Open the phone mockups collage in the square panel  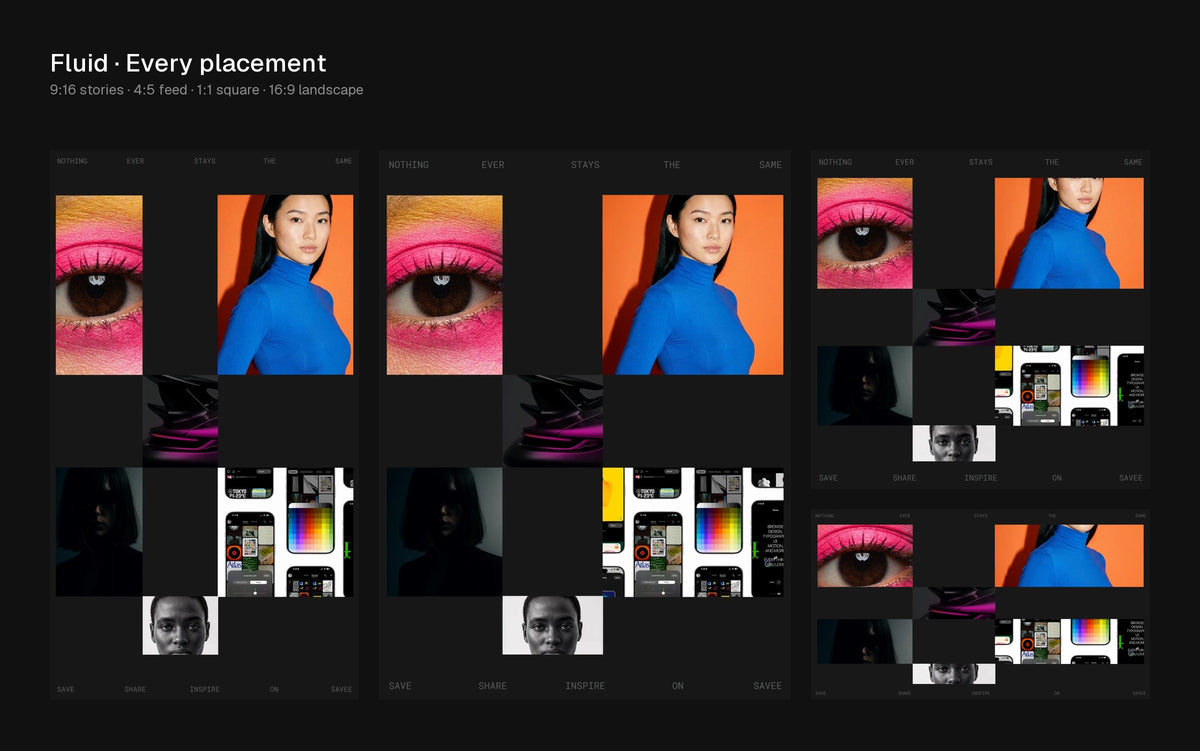coord(1070,386)
